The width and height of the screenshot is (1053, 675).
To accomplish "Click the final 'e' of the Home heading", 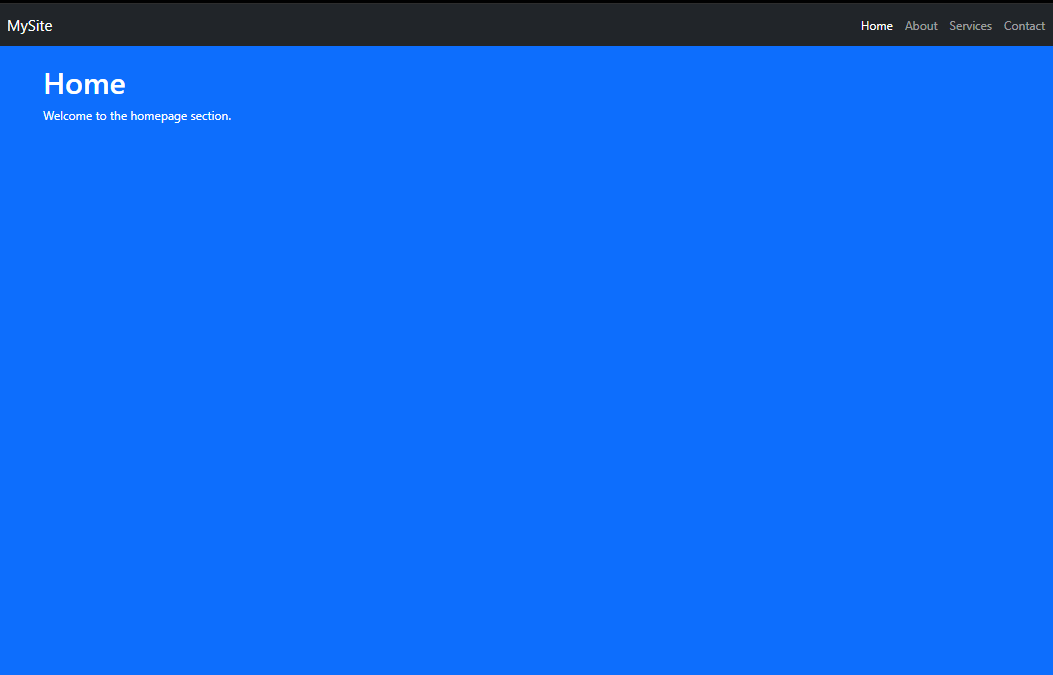I will (x=117, y=86).
